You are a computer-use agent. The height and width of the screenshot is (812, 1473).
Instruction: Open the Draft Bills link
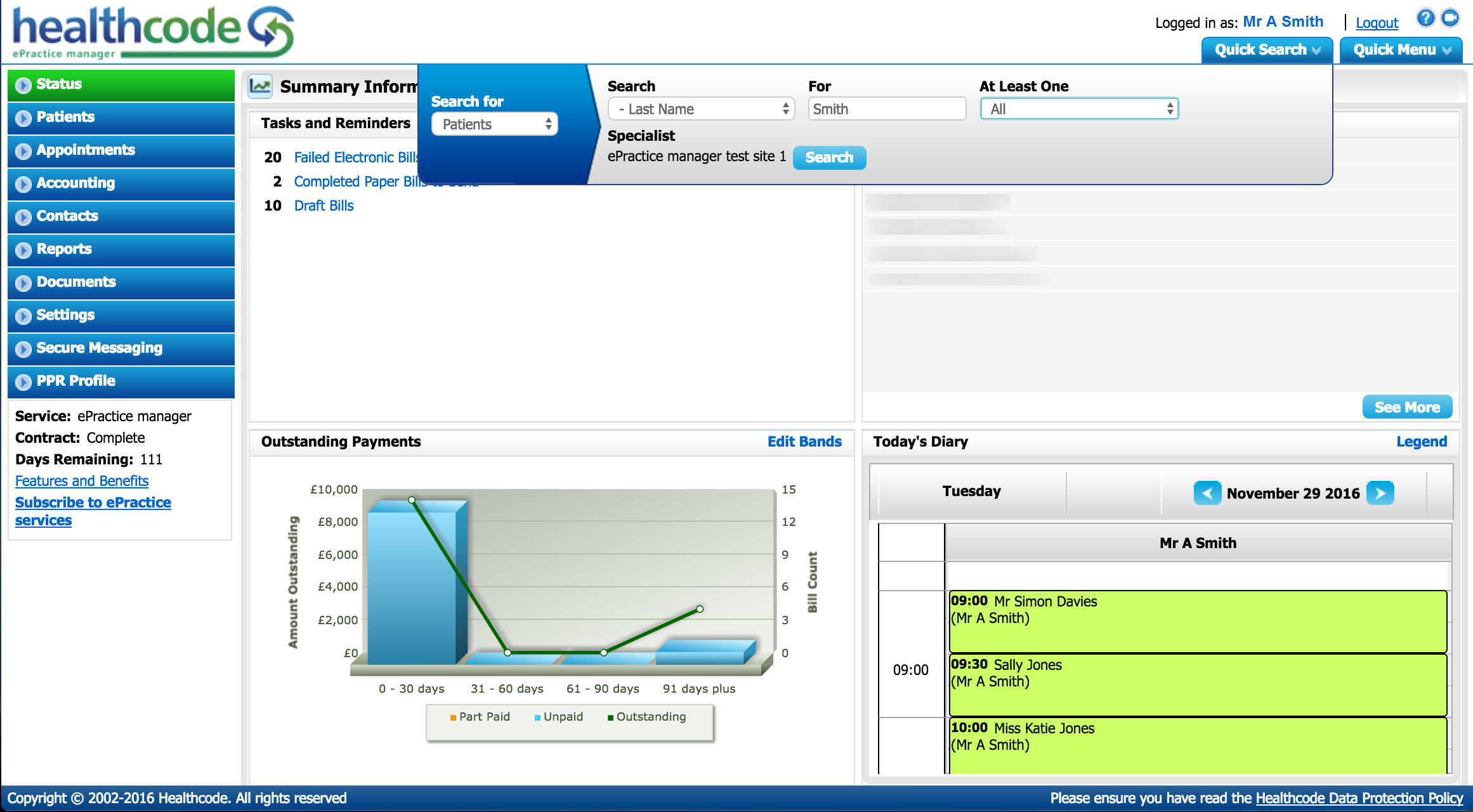324,206
